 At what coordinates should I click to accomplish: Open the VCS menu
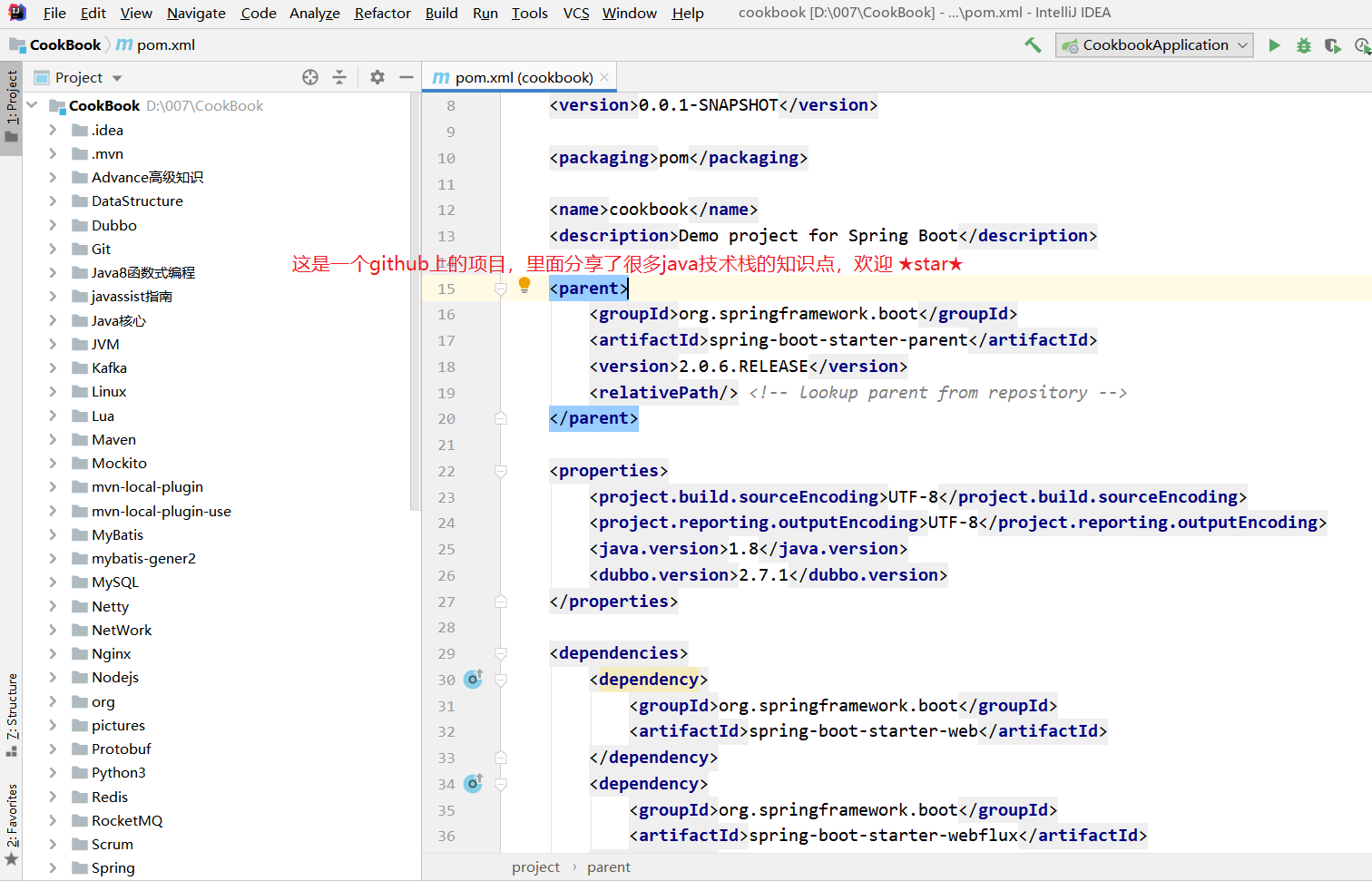point(576,13)
